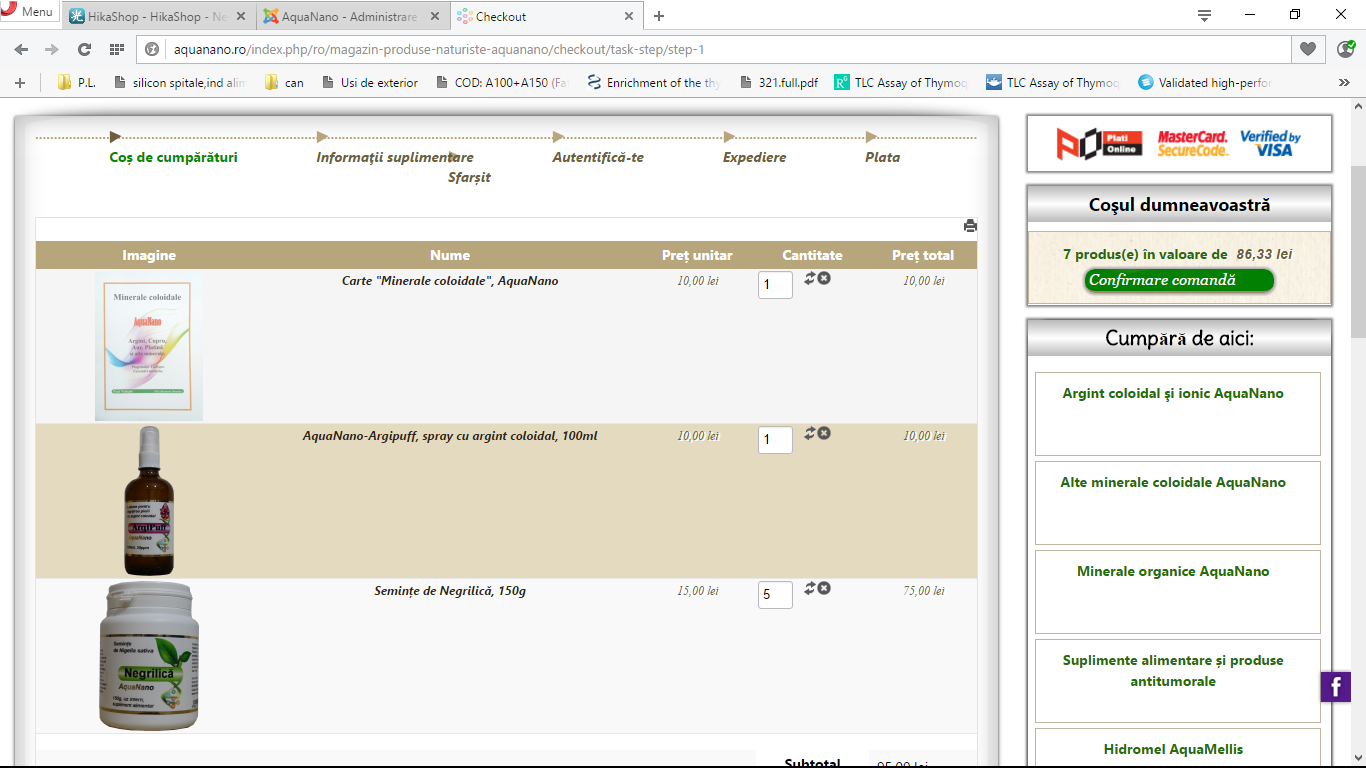Click the Argipuff spray bottle thumbnail
Screen dimensions: 1366x768
149,501
